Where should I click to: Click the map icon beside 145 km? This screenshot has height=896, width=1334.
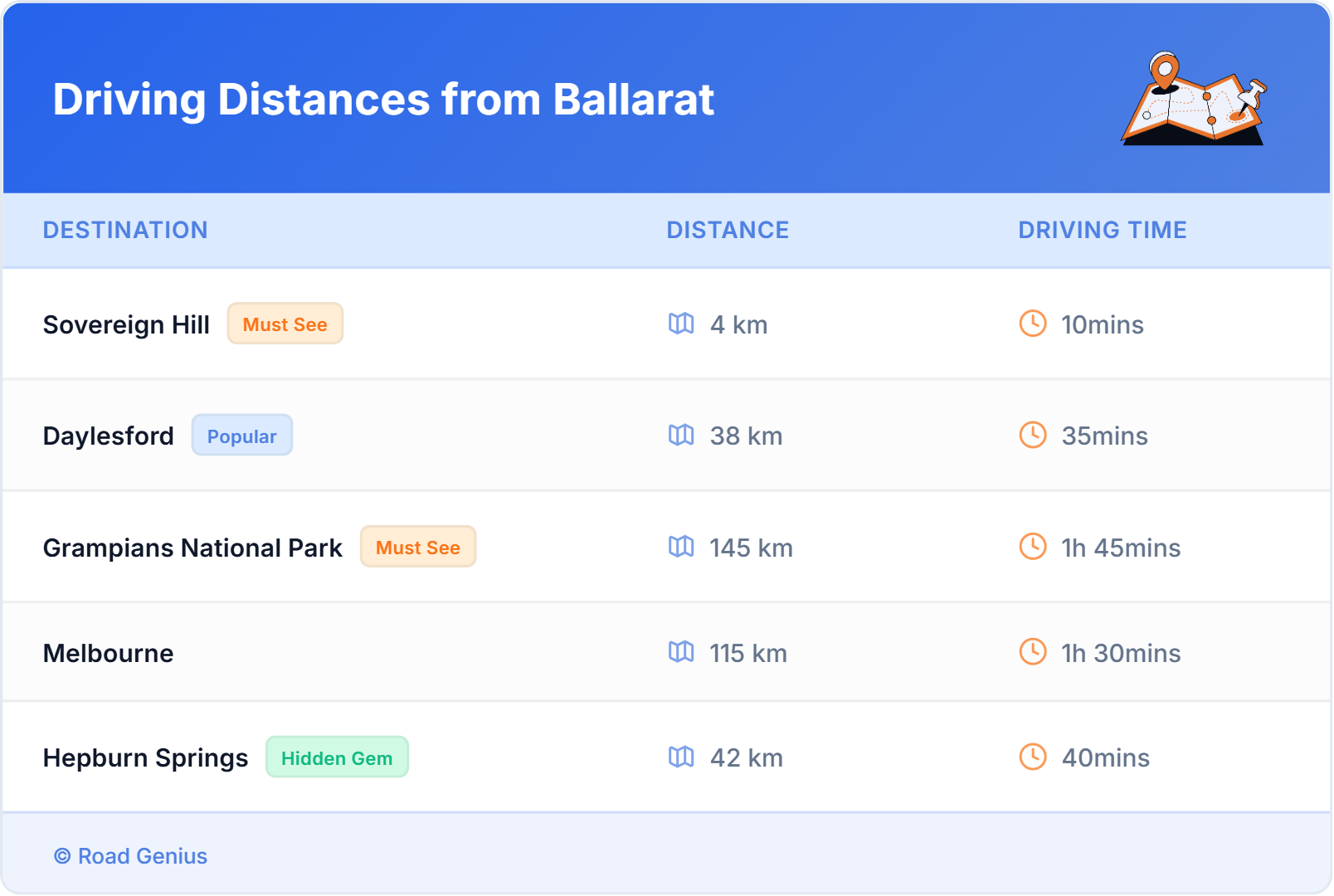tap(682, 548)
